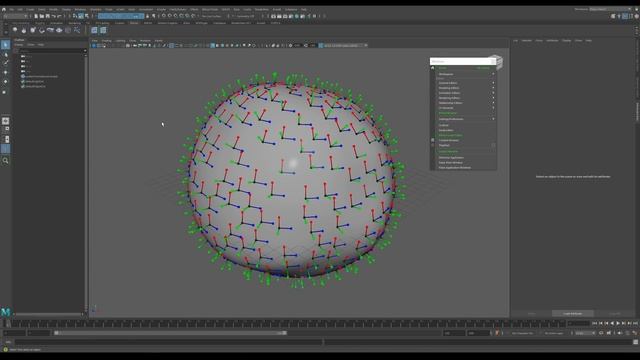Image resolution: width=640 pixels, height=360 pixels.
Task: Choose the Rotate tool in toolbox
Action: pos(5,82)
